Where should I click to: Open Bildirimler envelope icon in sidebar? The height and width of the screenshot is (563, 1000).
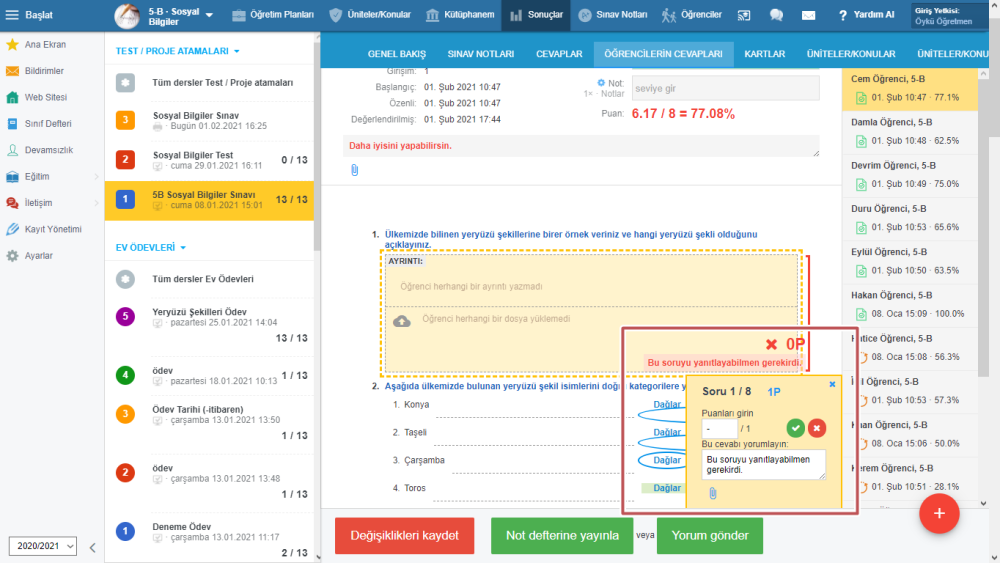[12, 71]
